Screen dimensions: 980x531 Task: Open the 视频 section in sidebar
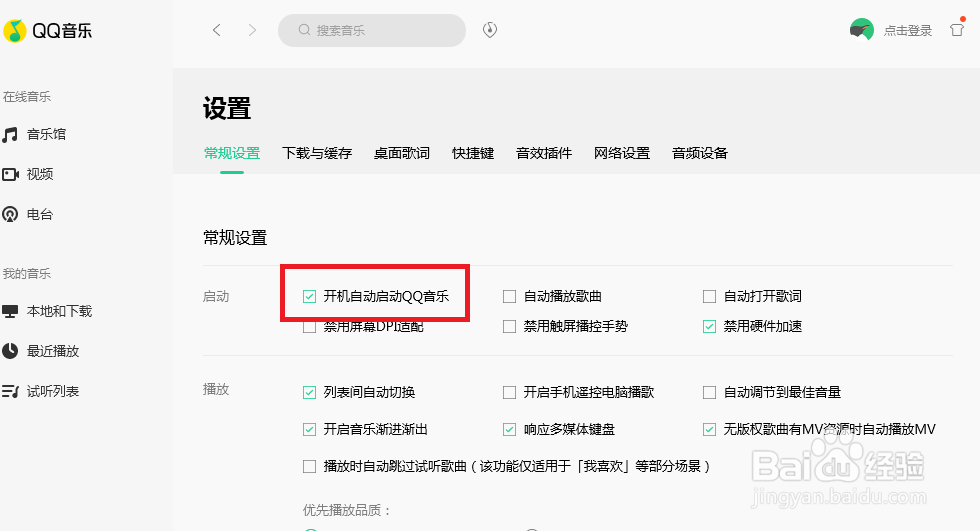pos(40,174)
